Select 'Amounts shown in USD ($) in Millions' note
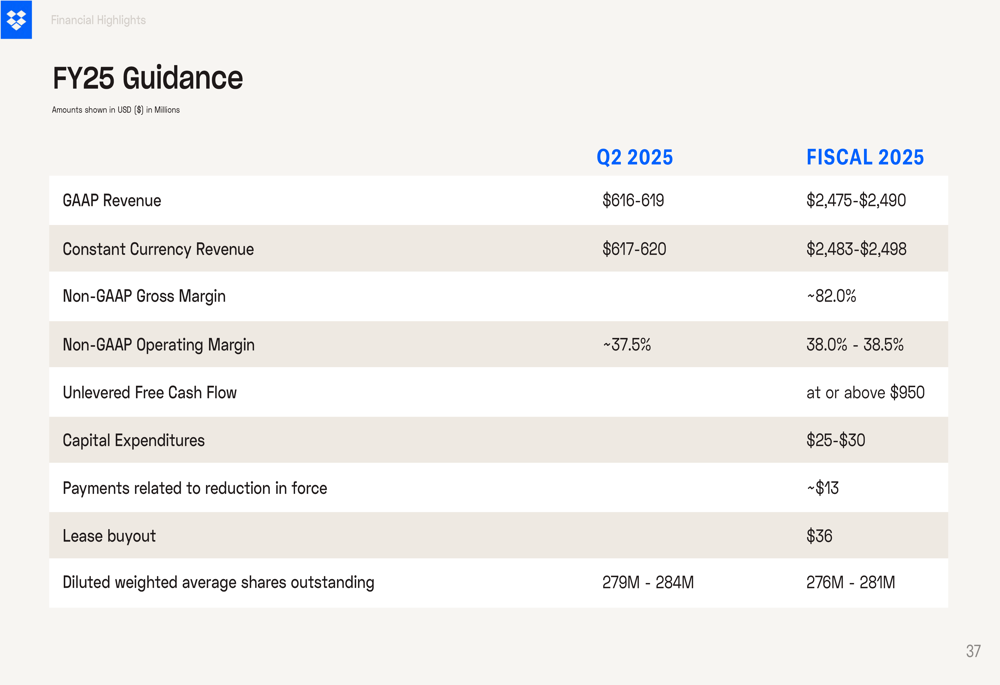Viewport: 1000px width, 685px height. click(x=115, y=110)
